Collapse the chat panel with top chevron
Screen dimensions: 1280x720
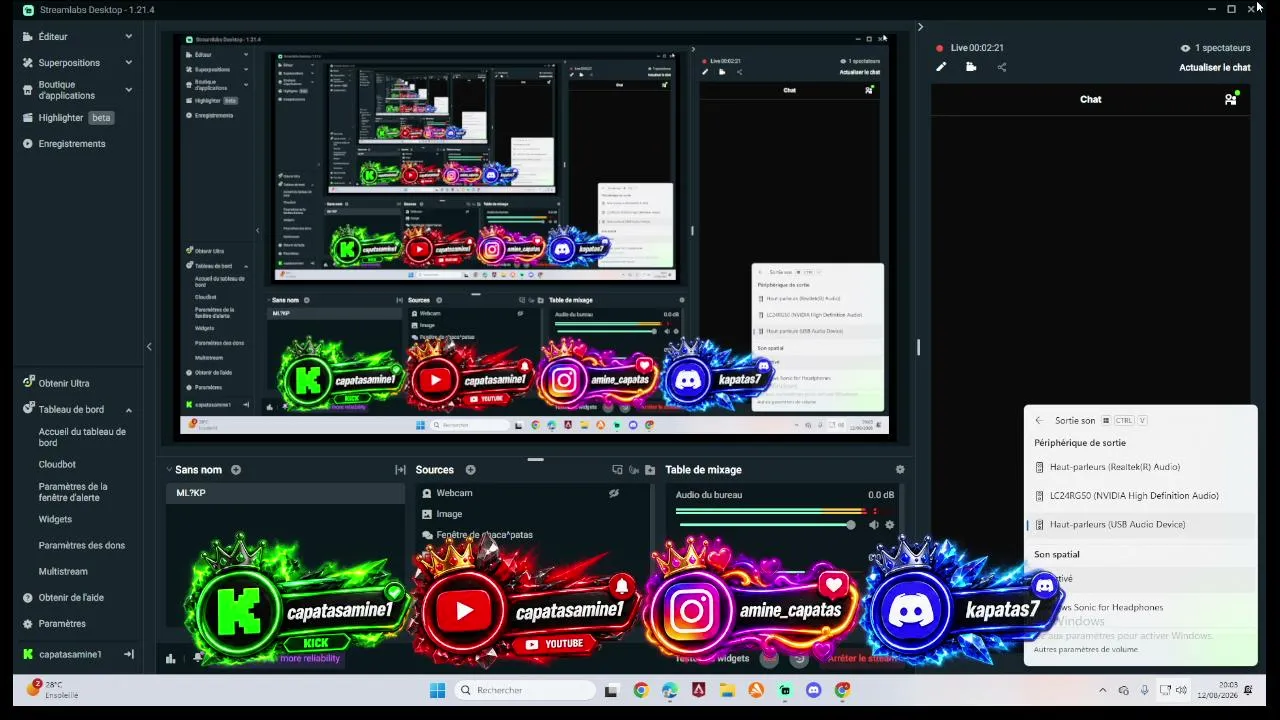click(920, 27)
